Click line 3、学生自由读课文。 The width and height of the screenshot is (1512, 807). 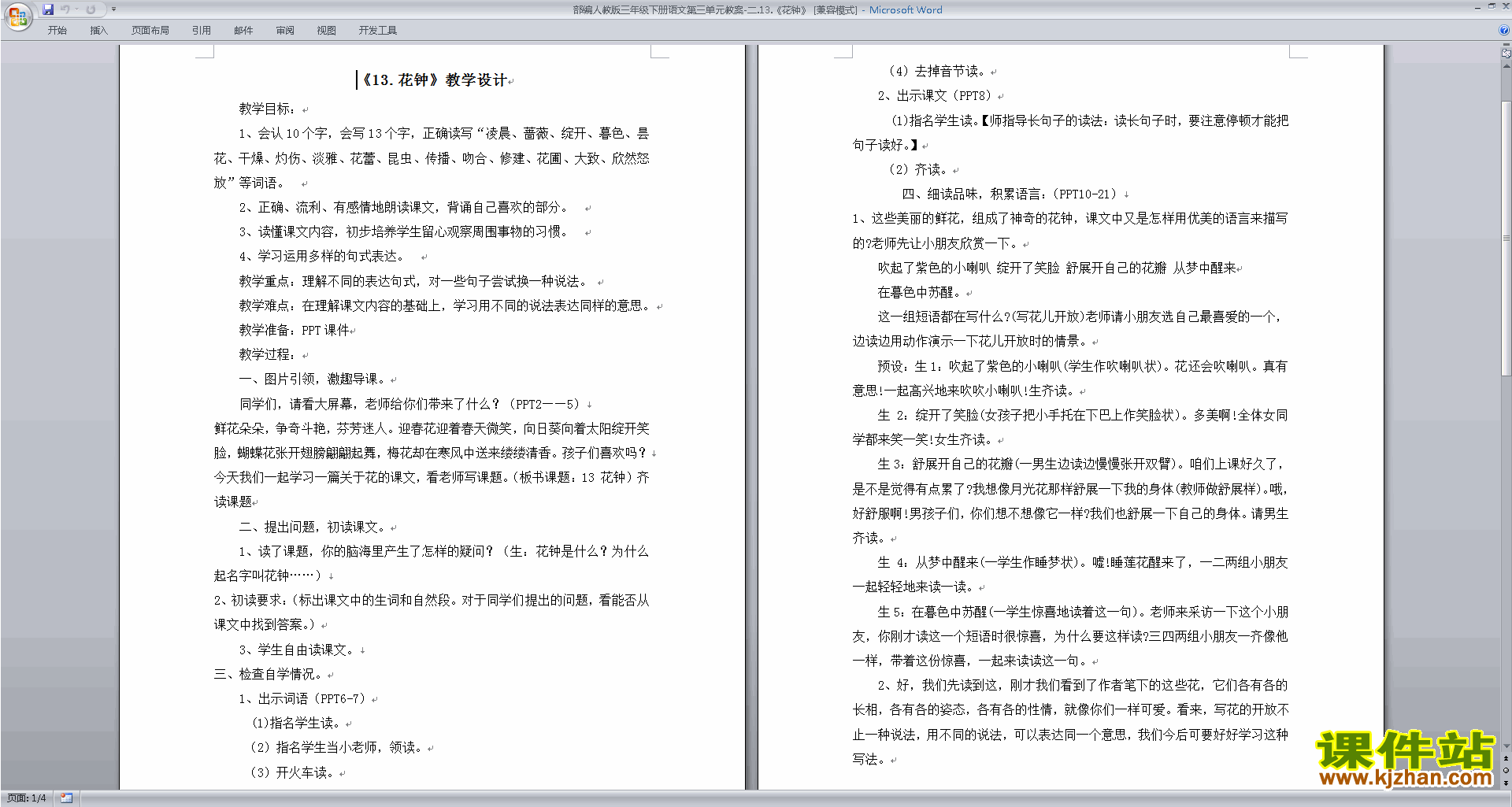pos(297,650)
